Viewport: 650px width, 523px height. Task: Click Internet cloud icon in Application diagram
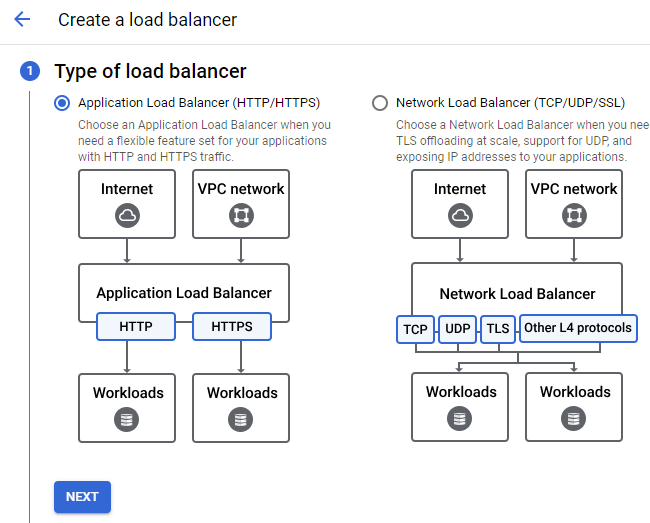(x=127, y=215)
